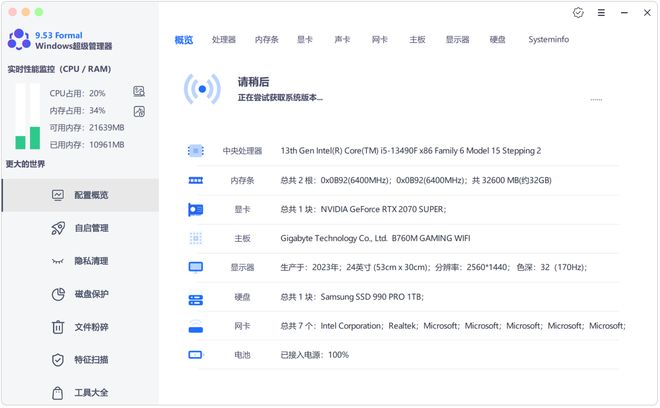Click the B760M GAMING WIFI motherboard text
The width and height of the screenshot is (660, 408).
click(375, 238)
